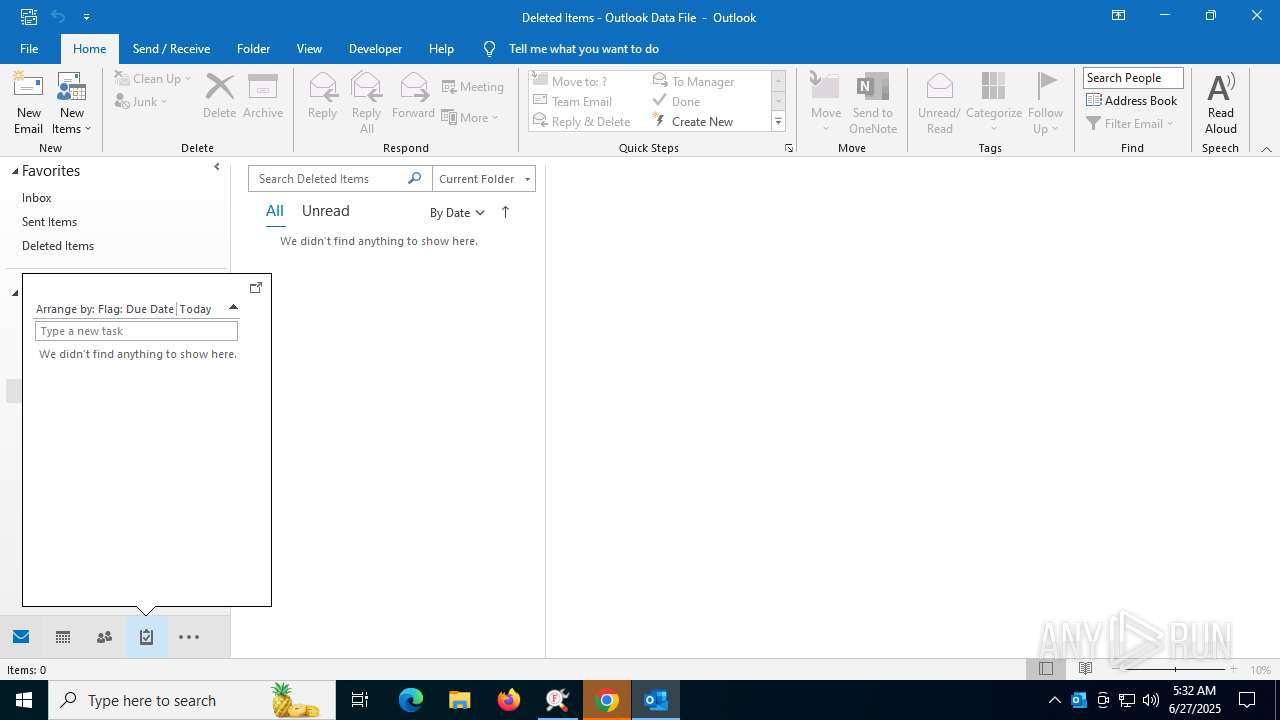Click the Type a new task field

click(136, 331)
